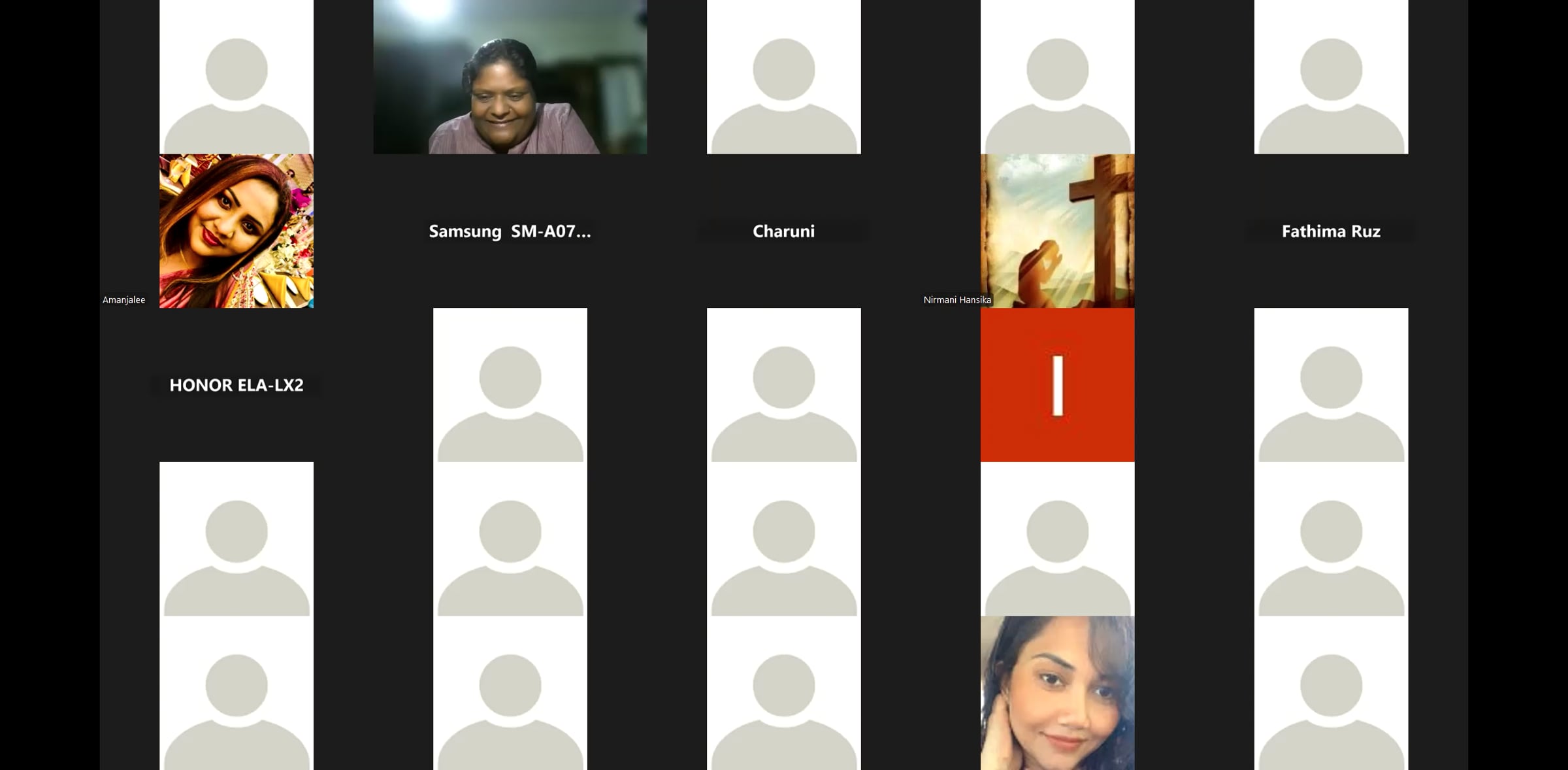
Task: Click blank avatar above Amanjalee's photo
Action: tap(237, 76)
